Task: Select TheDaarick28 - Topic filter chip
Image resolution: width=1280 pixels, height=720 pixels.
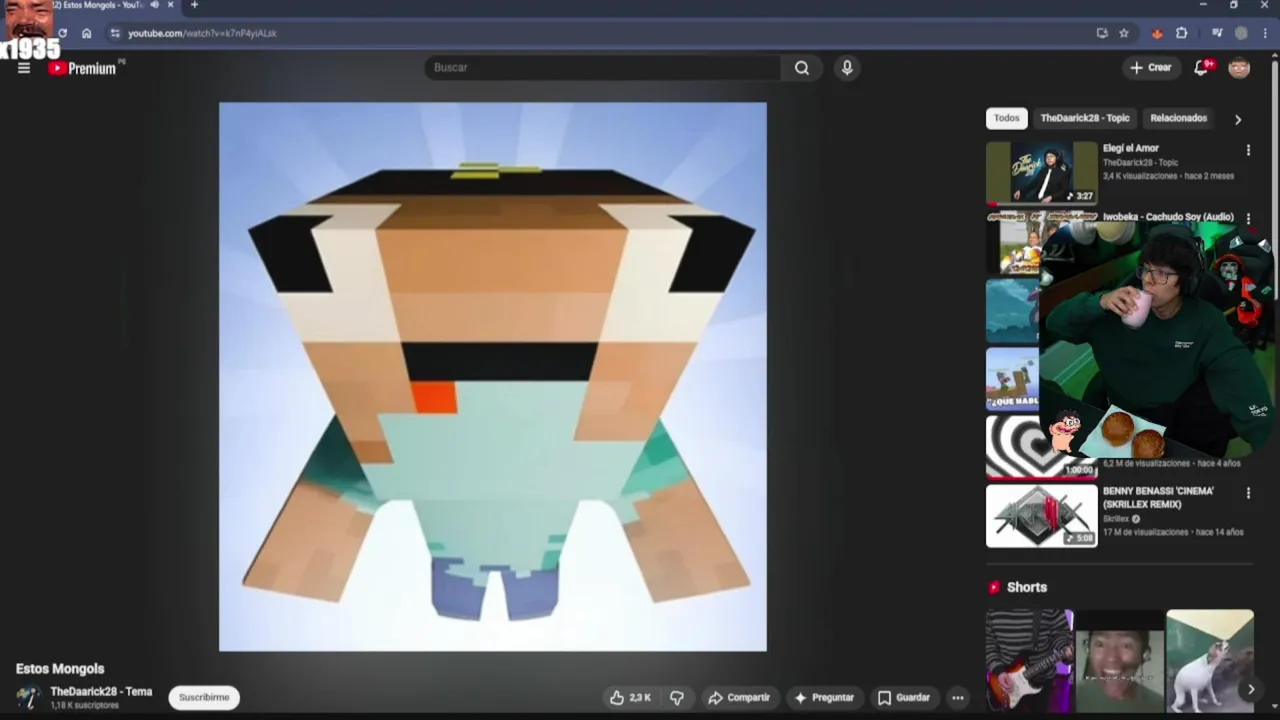Action: coord(1085,118)
